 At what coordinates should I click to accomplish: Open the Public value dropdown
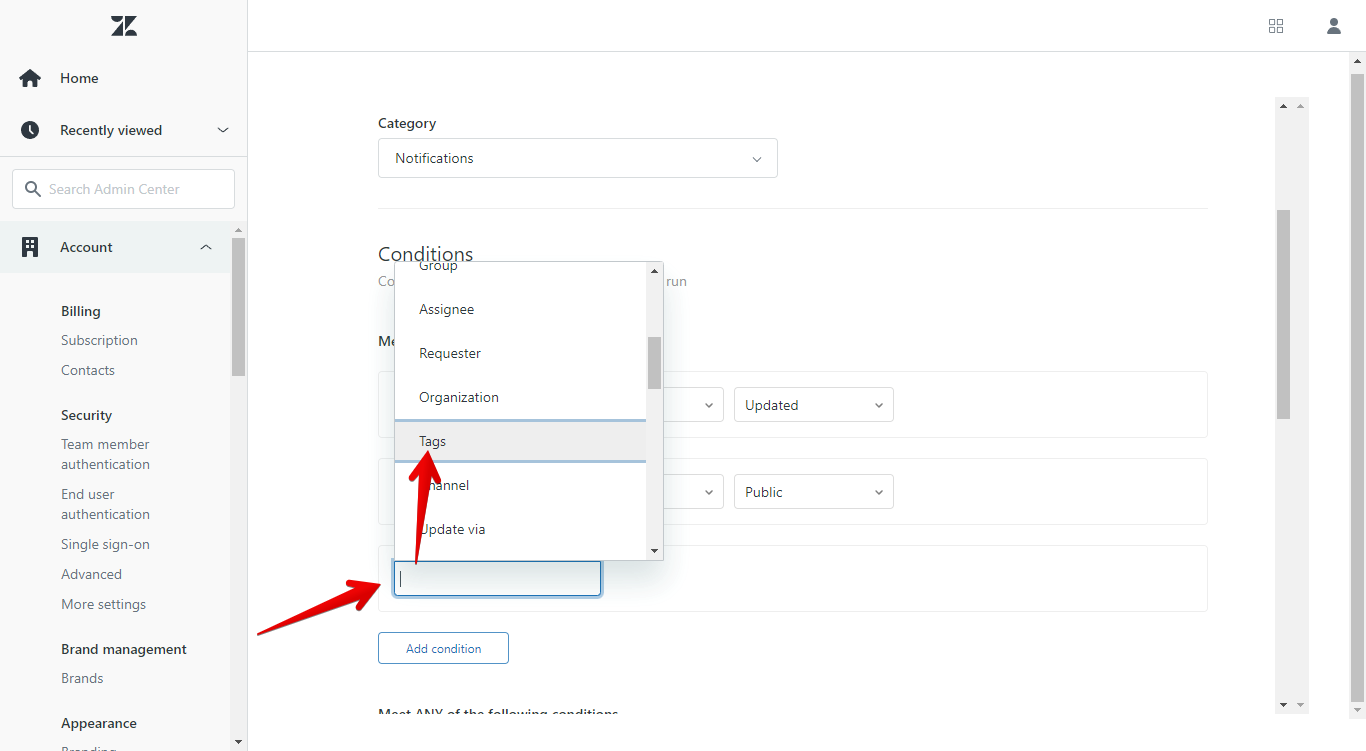coord(813,492)
